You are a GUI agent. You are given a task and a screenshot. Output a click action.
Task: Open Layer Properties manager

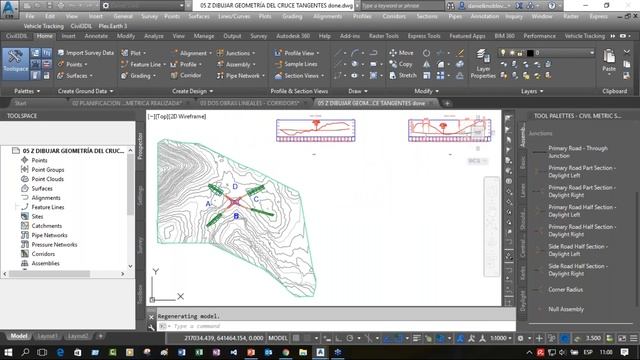point(483,64)
